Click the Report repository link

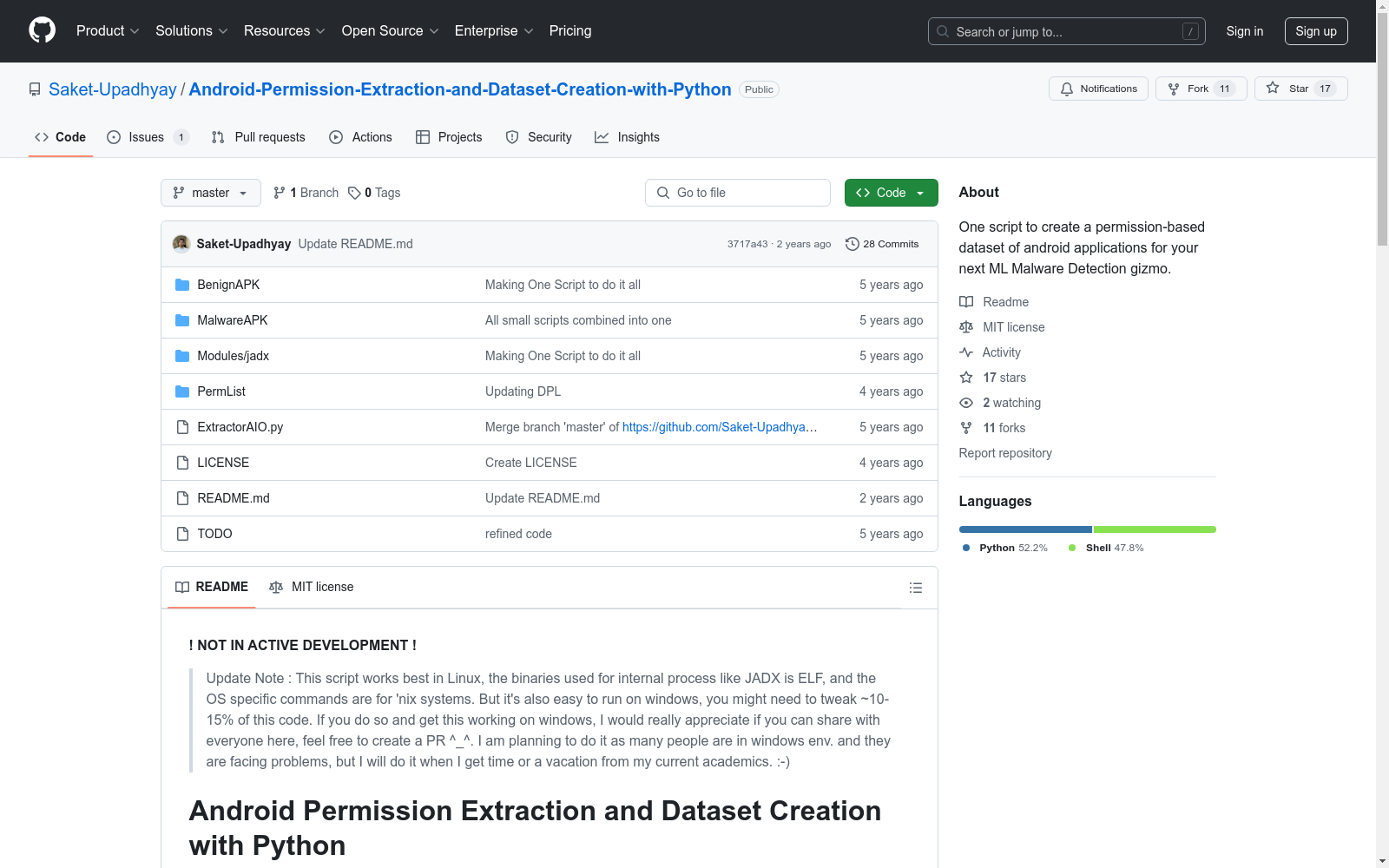1005,453
